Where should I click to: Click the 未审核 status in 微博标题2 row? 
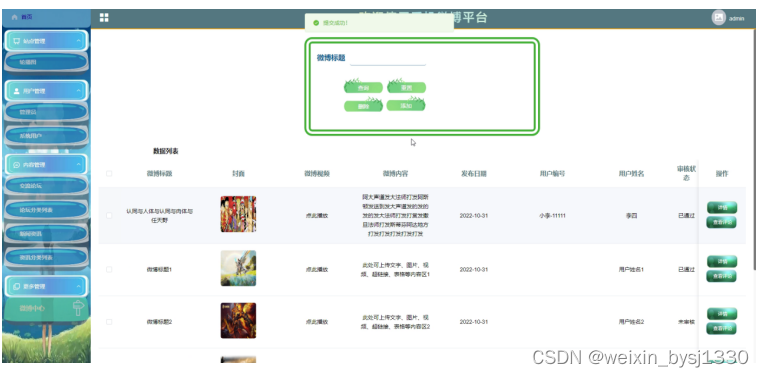(686, 322)
